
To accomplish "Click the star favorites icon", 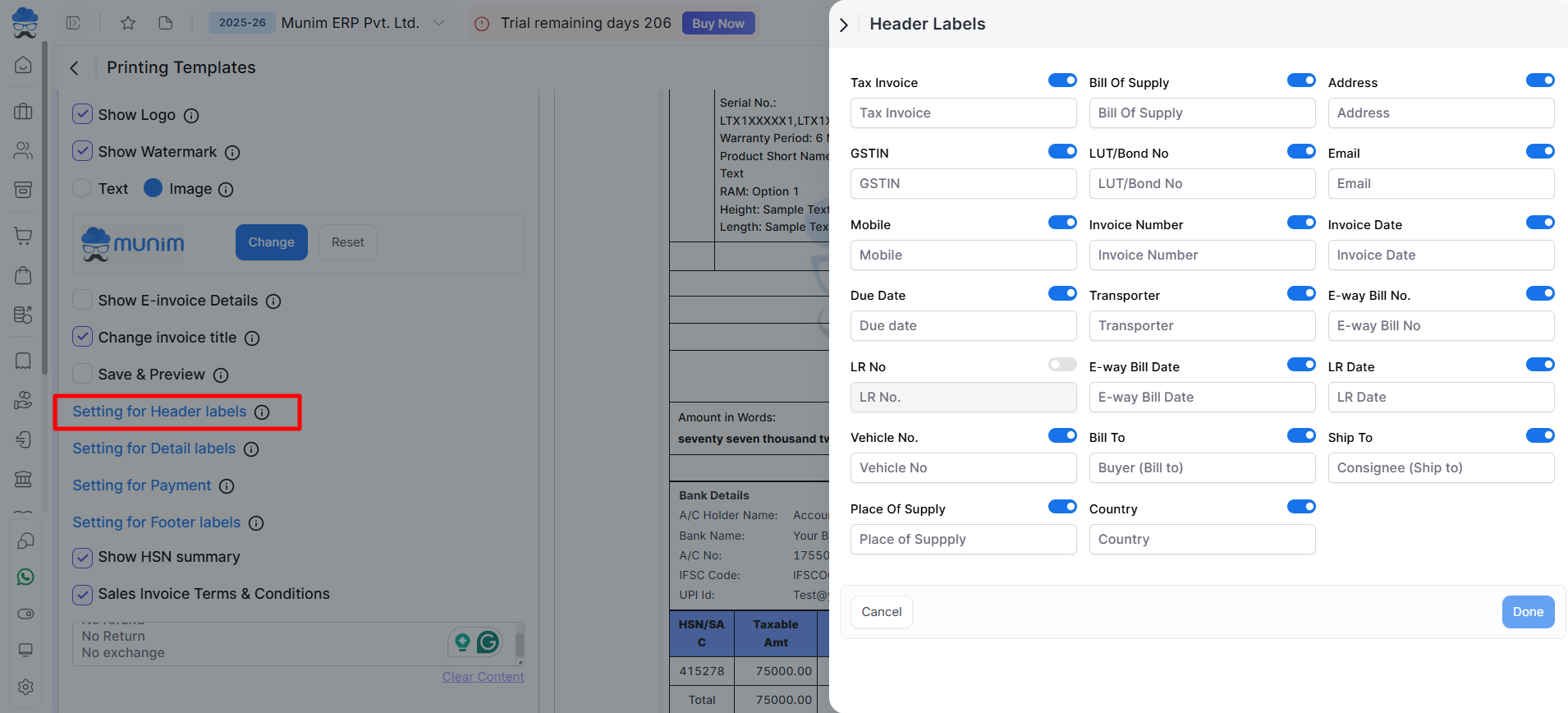I will (x=128, y=23).
